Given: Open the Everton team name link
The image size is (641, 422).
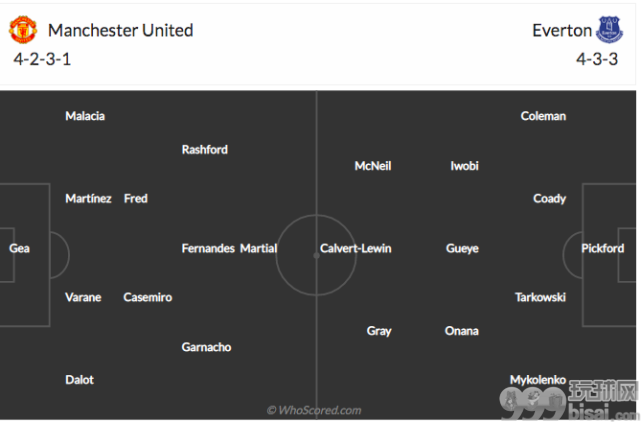Looking at the screenshot, I should pyautogui.click(x=562, y=30).
